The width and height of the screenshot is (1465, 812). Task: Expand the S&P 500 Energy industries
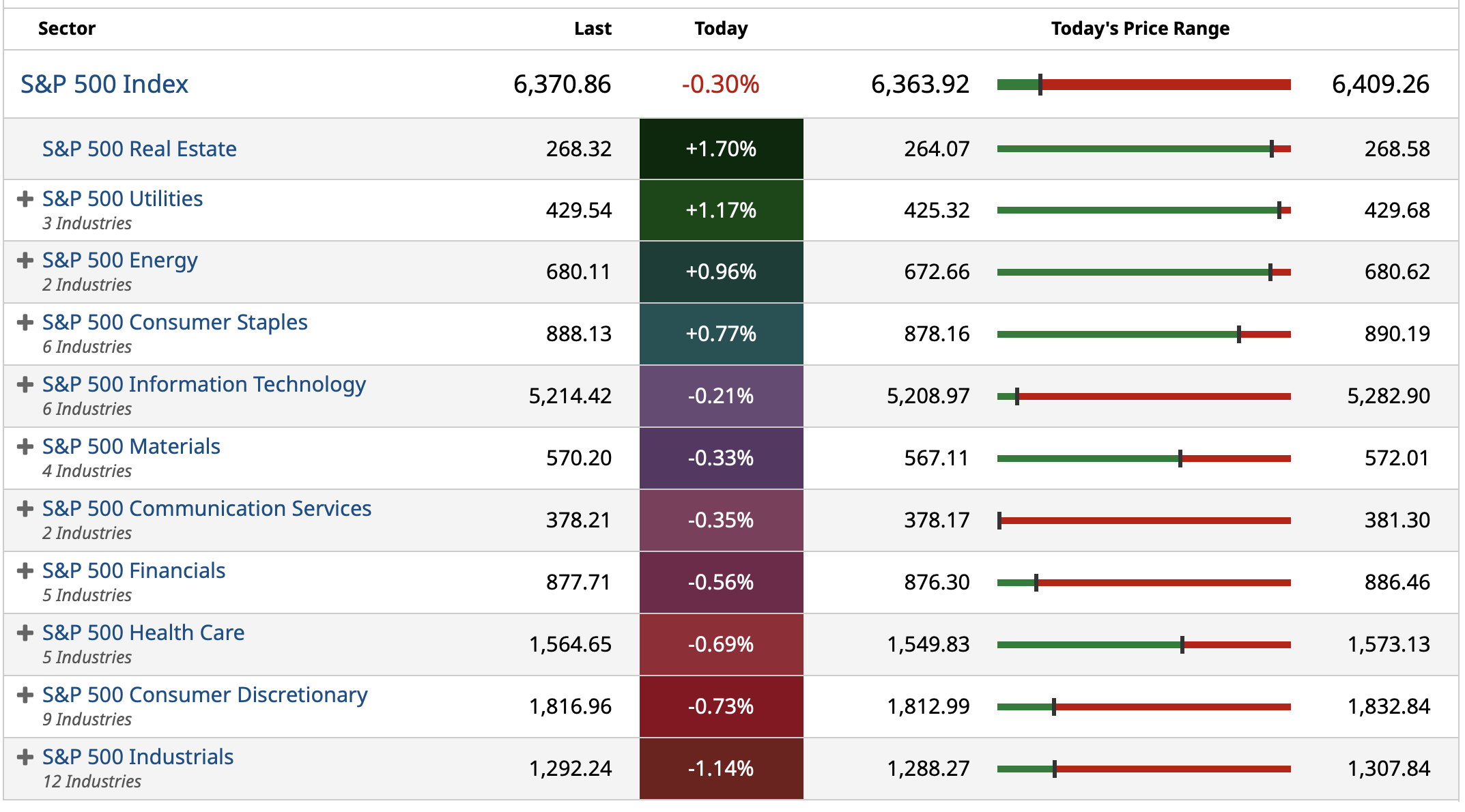[25, 261]
